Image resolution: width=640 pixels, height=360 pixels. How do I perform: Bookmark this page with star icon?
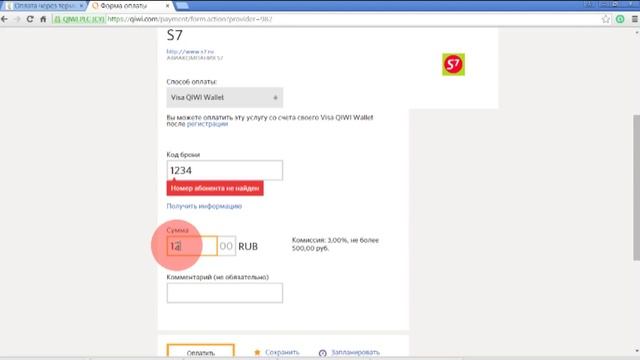[606, 19]
